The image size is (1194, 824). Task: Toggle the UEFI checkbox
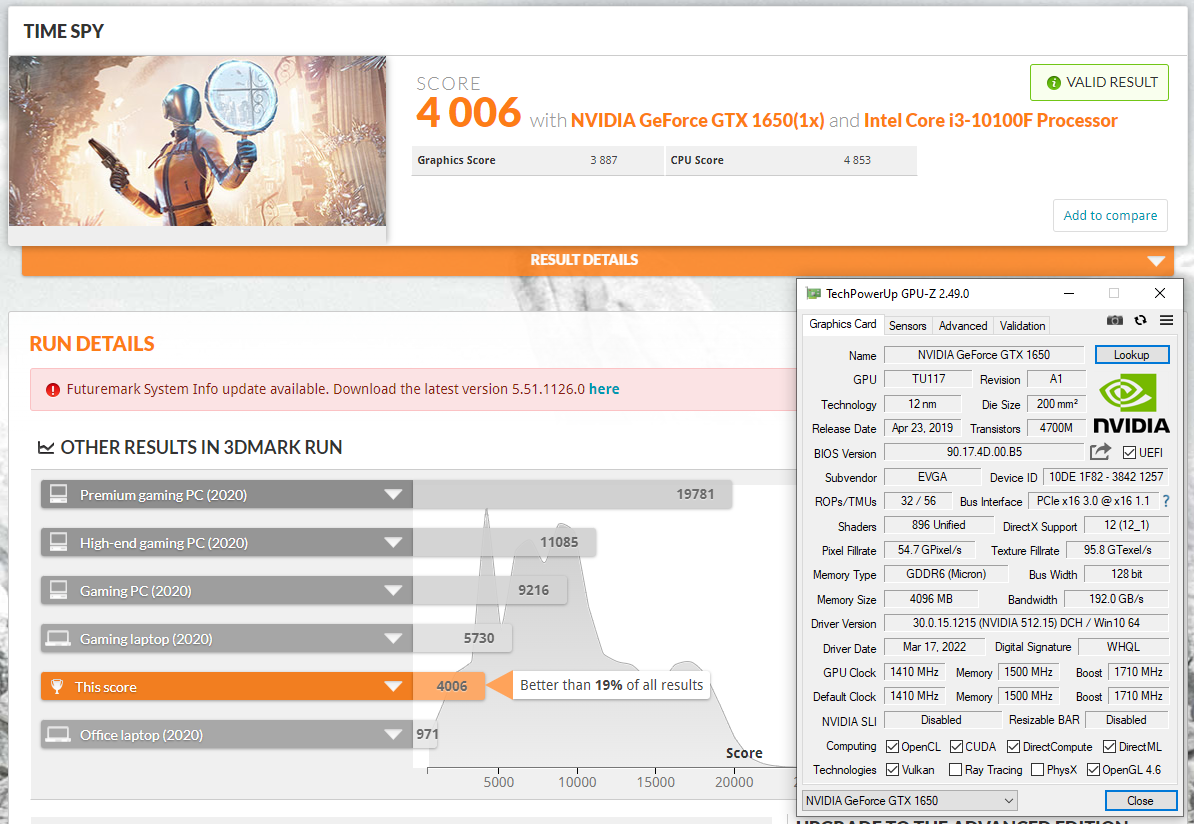(1130, 453)
